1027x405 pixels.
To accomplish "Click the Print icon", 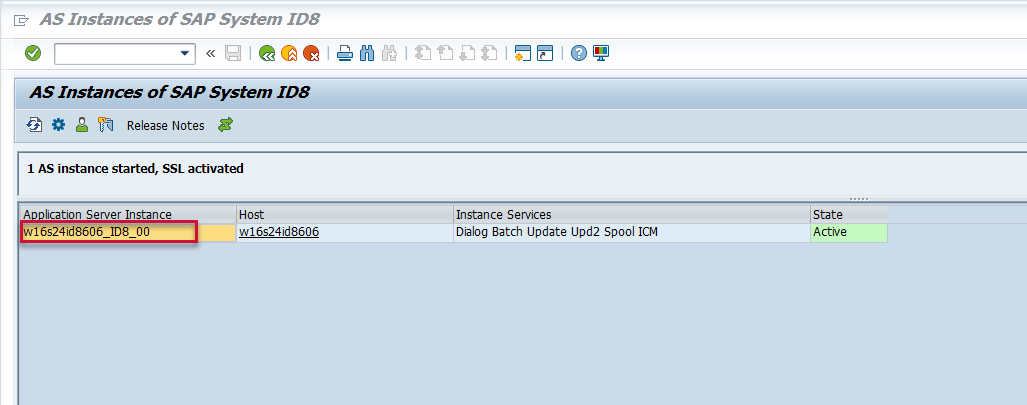I will (x=344, y=53).
